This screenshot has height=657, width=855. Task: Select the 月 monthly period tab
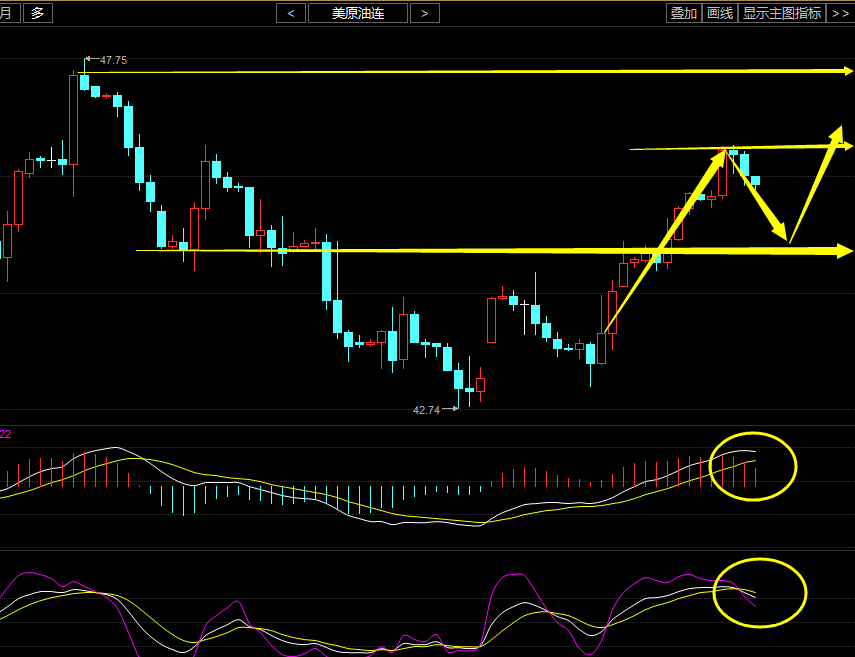pos(7,13)
